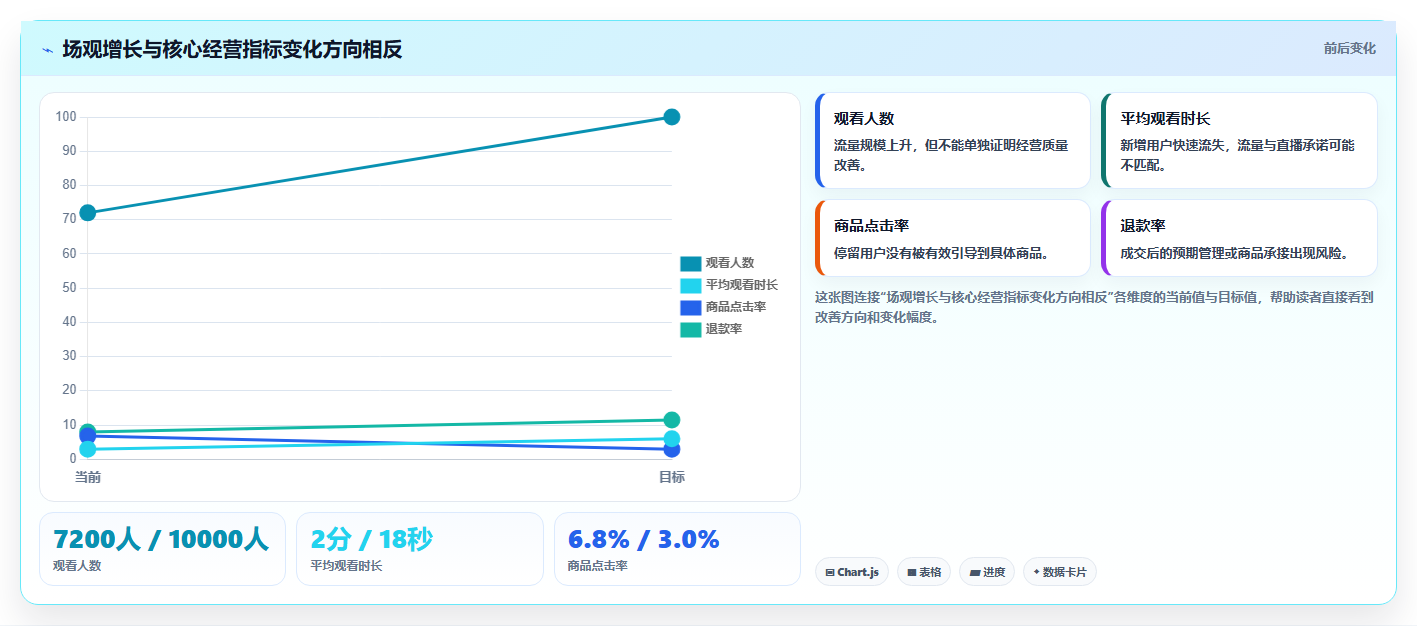The height and width of the screenshot is (626, 1417).
Task: Open the 退款率 insight card about 成交后的预期管理
Action: click(x=1239, y=238)
